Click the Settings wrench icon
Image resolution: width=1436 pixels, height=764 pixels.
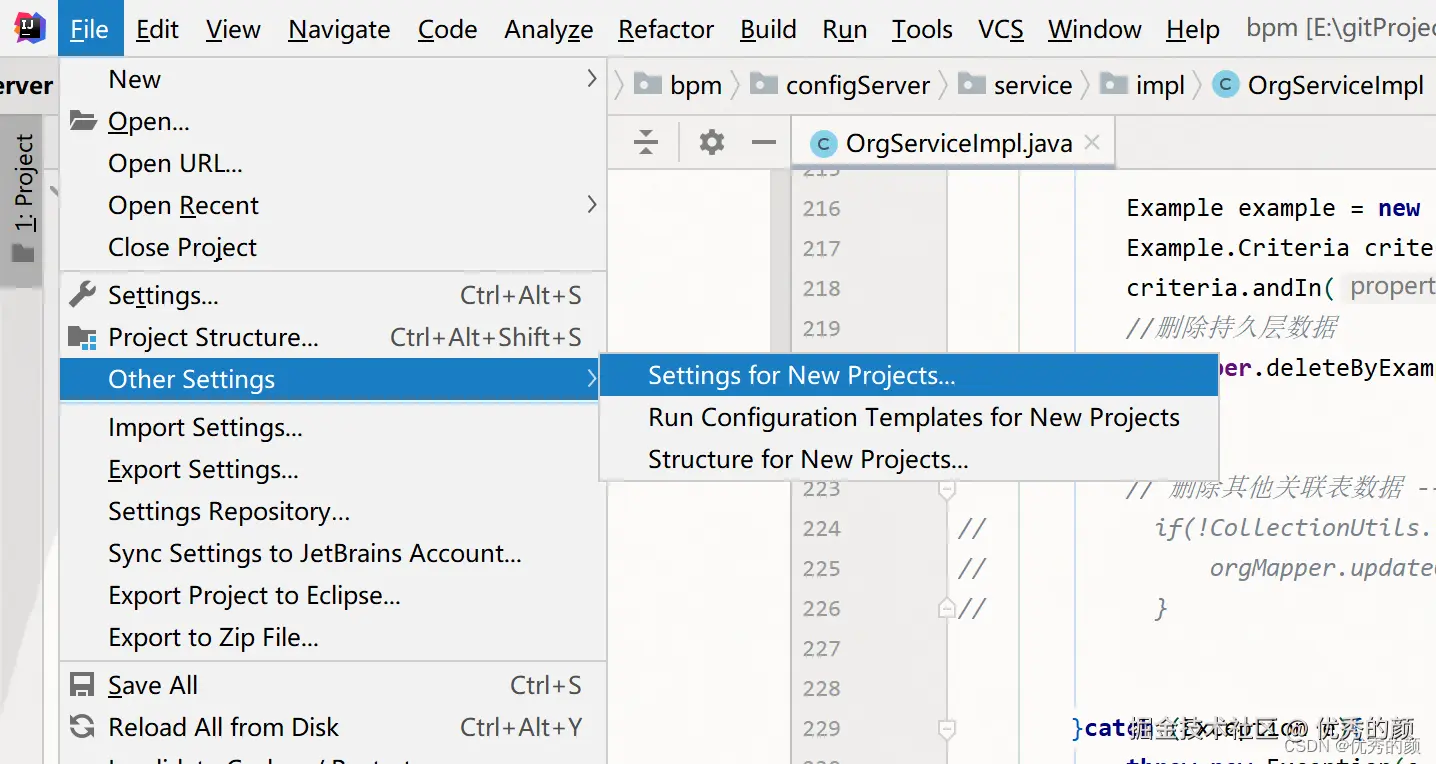pyautogui.click(x=82, y=295)
